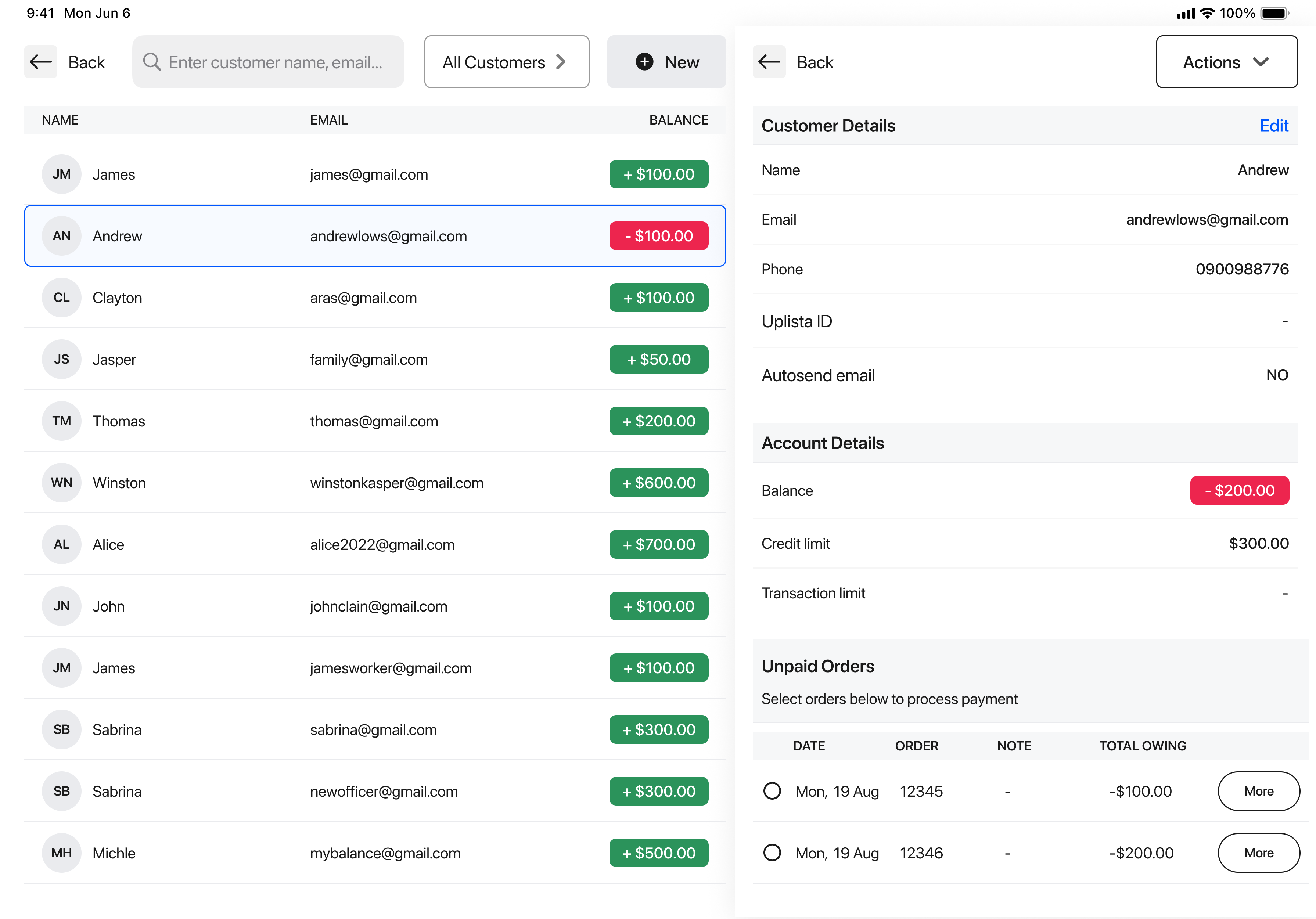This screenshot has height=919, width=1316.
Task: Select the AN avatar for Andrew
Action: click(x=61, y=236)
